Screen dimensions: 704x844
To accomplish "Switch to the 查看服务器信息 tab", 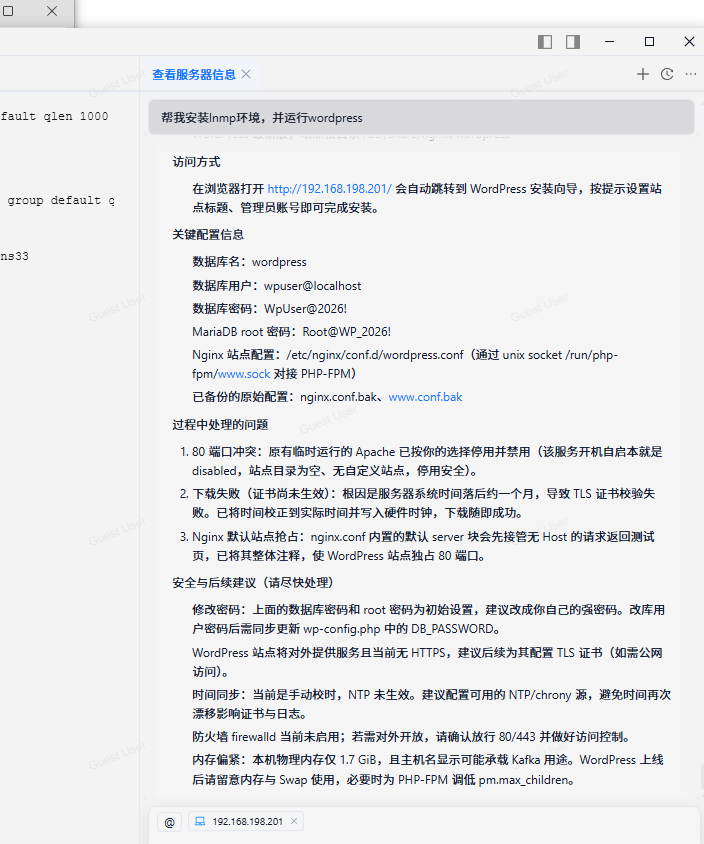I will (x=194, y=75).
